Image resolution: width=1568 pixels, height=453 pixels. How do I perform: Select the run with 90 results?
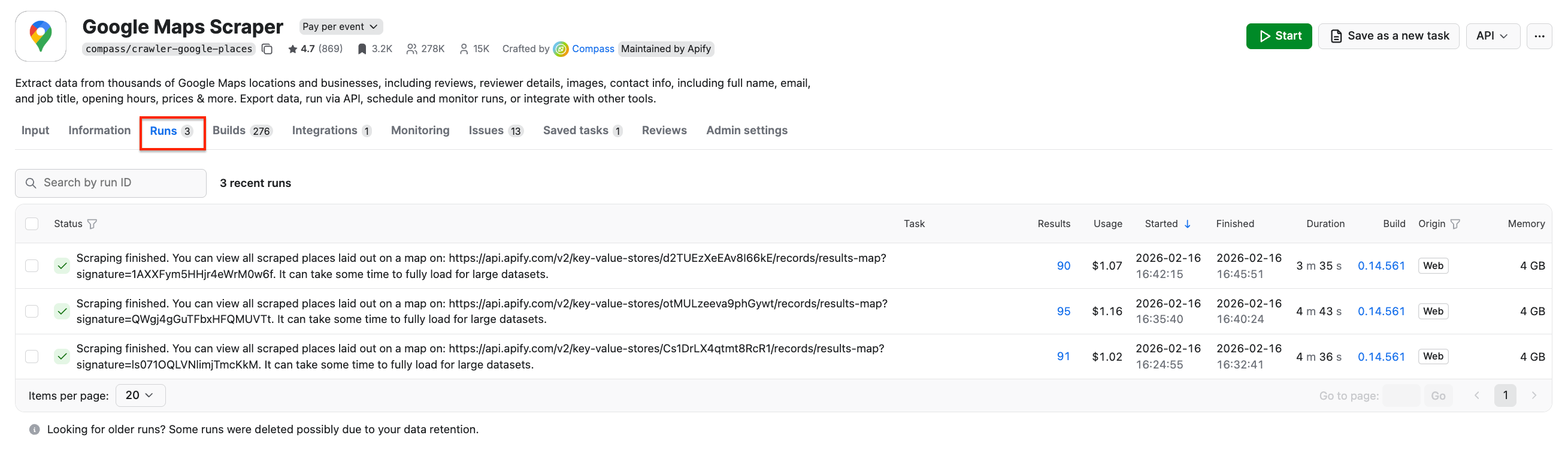pos(32,266)
